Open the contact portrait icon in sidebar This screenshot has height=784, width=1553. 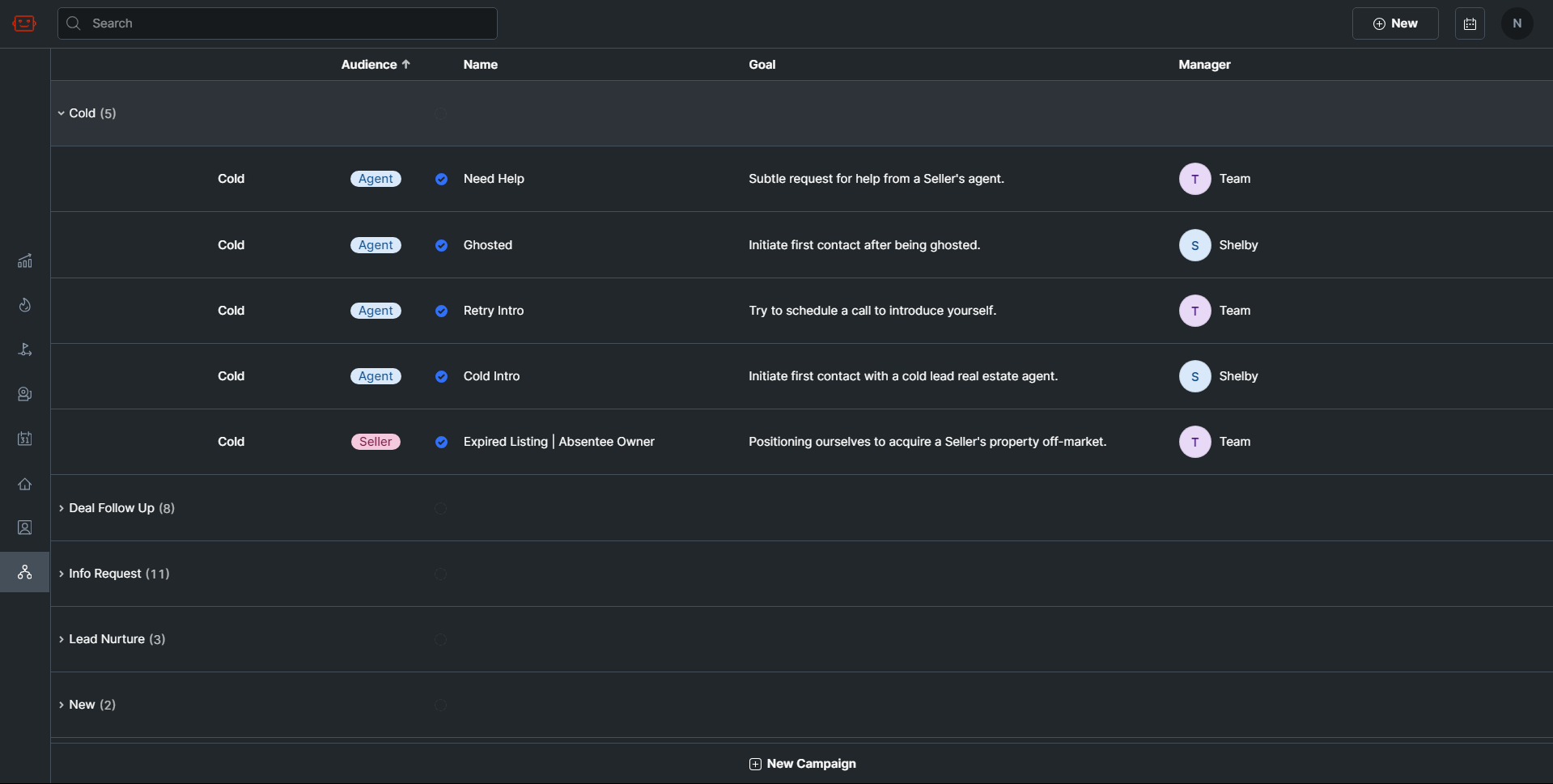25,528
